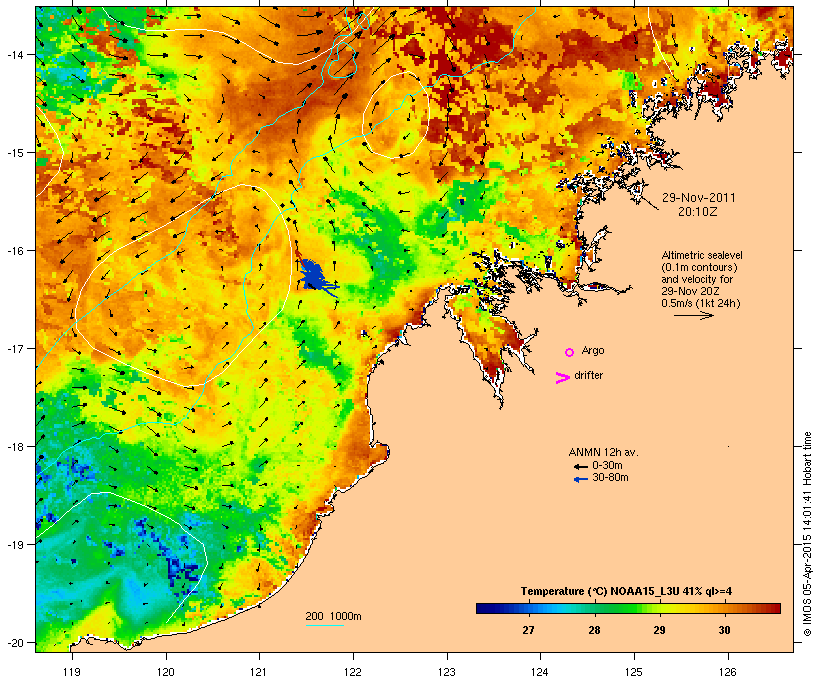This screenshot has width=820, height=680.
Task: Click the latitude axis label -16
Action: click(15, 251)
